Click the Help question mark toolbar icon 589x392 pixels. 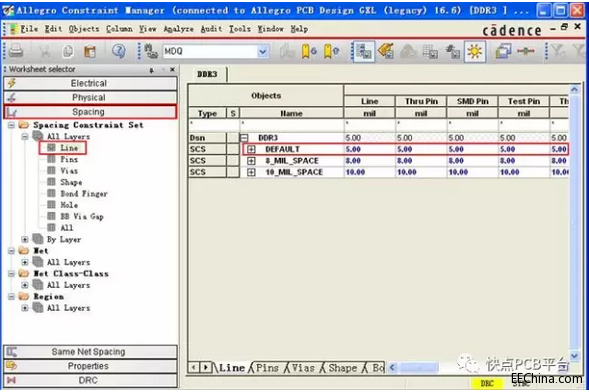pyautogui.click(x=119, y=51)
